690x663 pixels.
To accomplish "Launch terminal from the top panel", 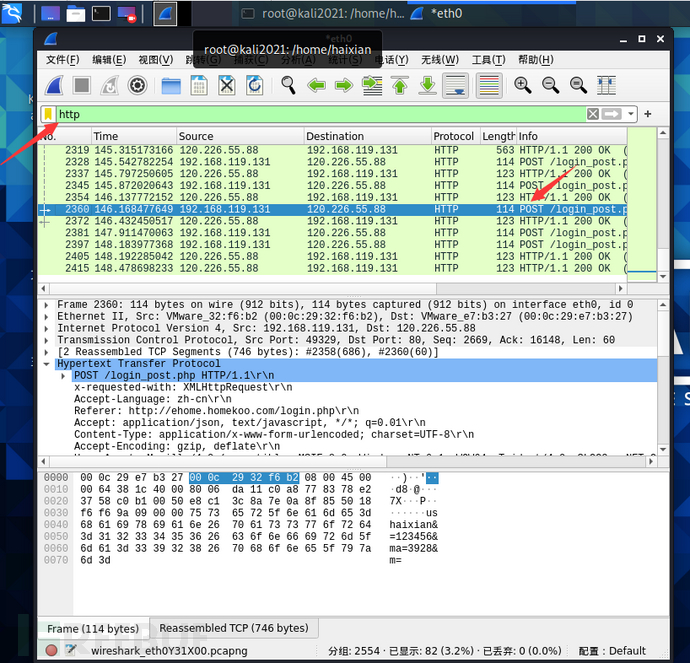I will (101, 14).
